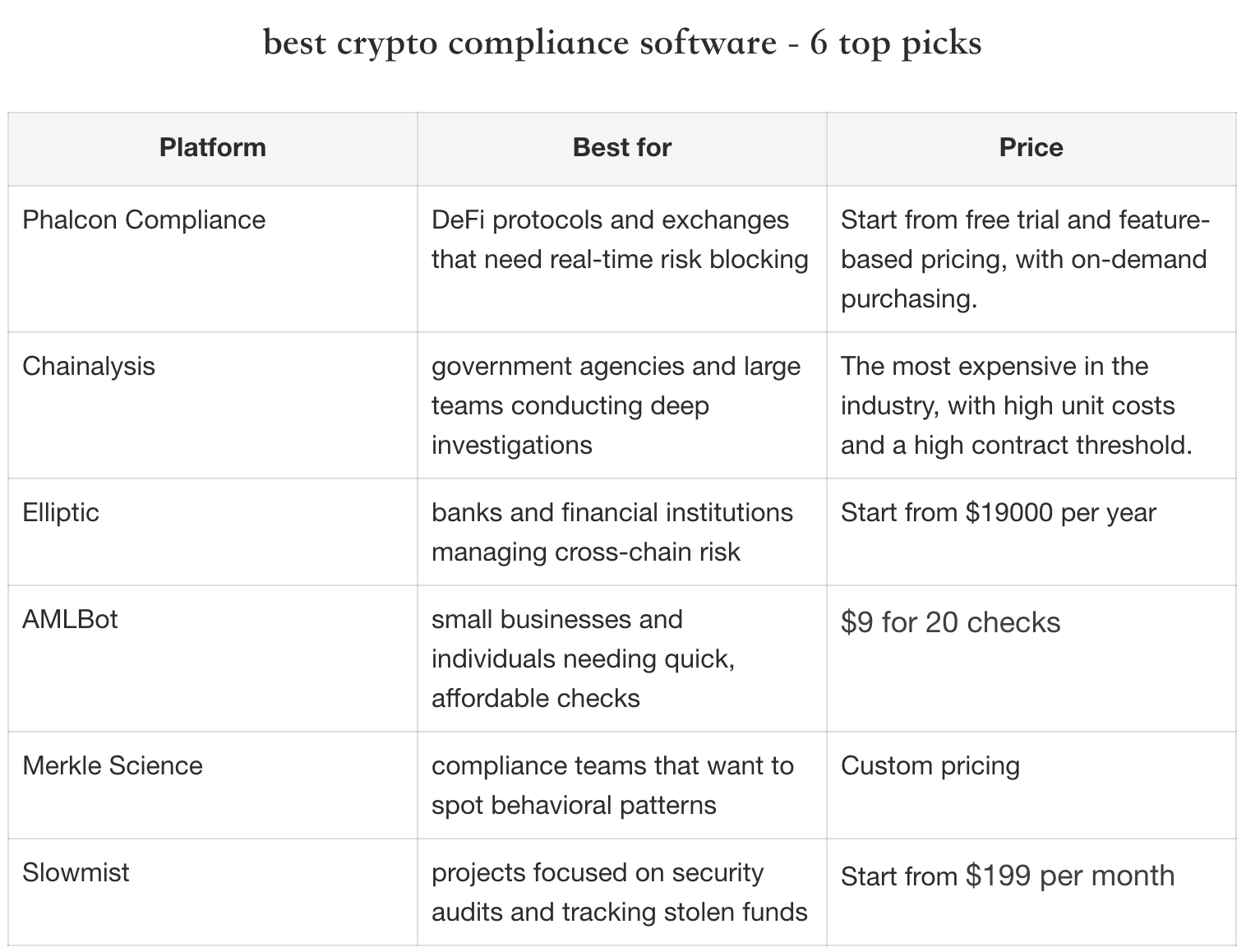Click the Custom pricing cell
Viewport: 1246px width, 952px height.
(x=930, y=766)
